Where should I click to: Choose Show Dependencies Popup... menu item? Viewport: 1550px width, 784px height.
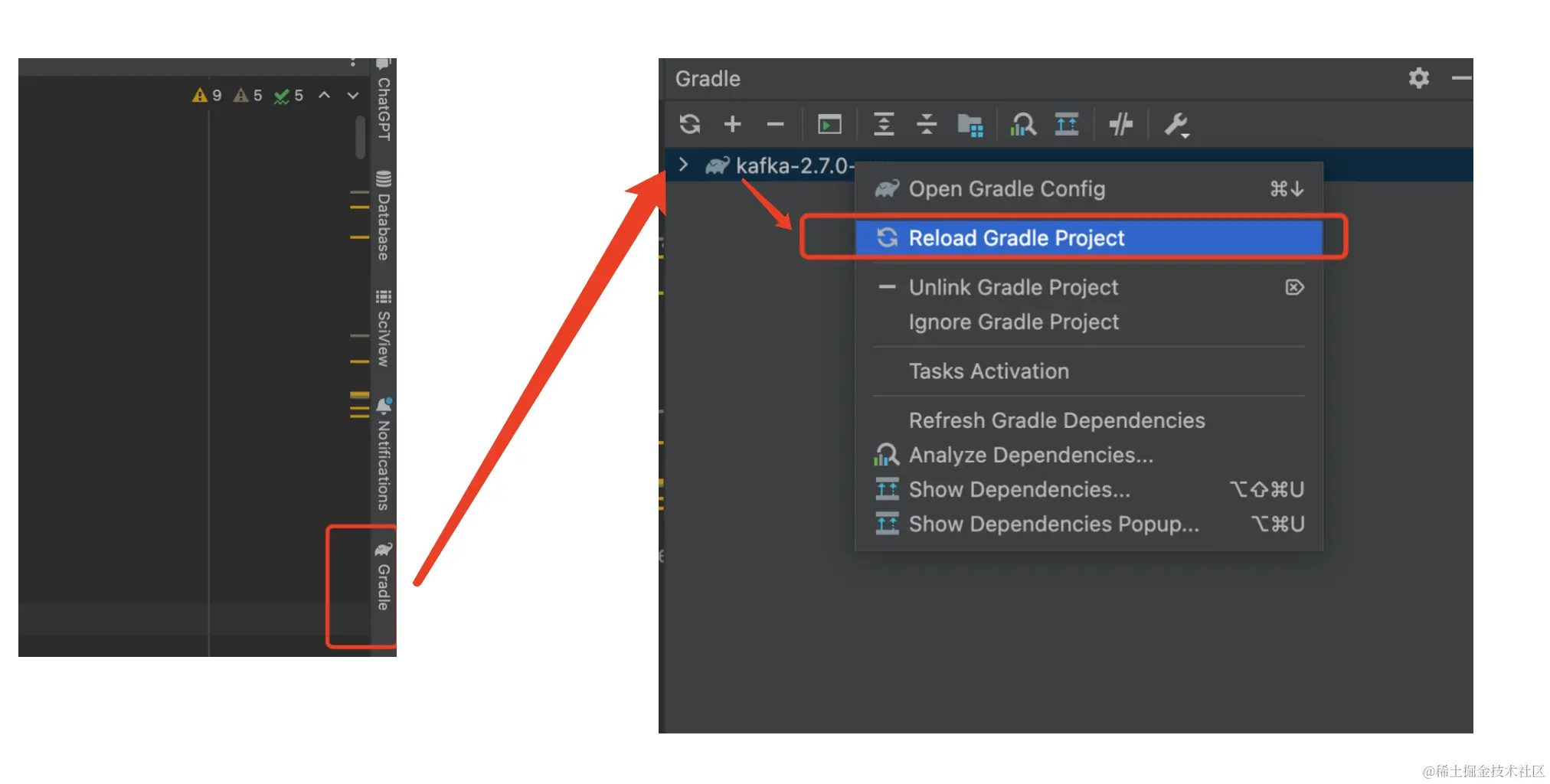[x=1088, y=524]
